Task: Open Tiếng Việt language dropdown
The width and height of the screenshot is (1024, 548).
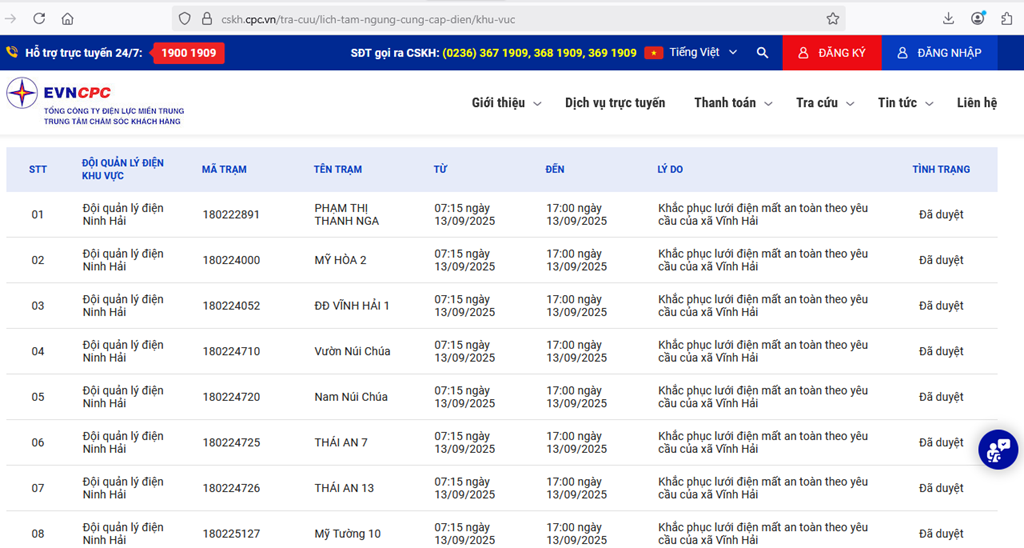Action: pos(703,52)
